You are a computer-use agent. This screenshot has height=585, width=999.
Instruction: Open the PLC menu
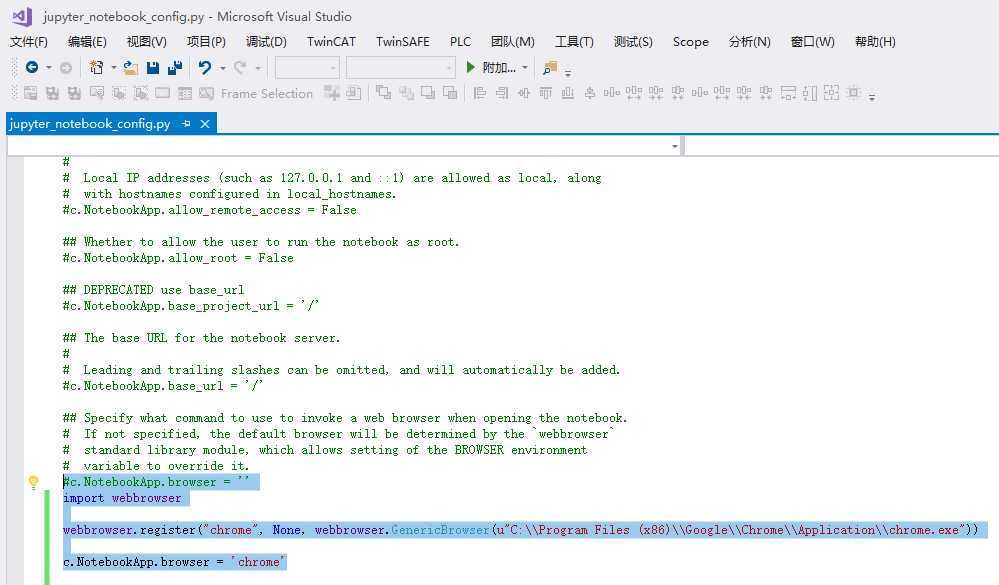pos(460,42)
